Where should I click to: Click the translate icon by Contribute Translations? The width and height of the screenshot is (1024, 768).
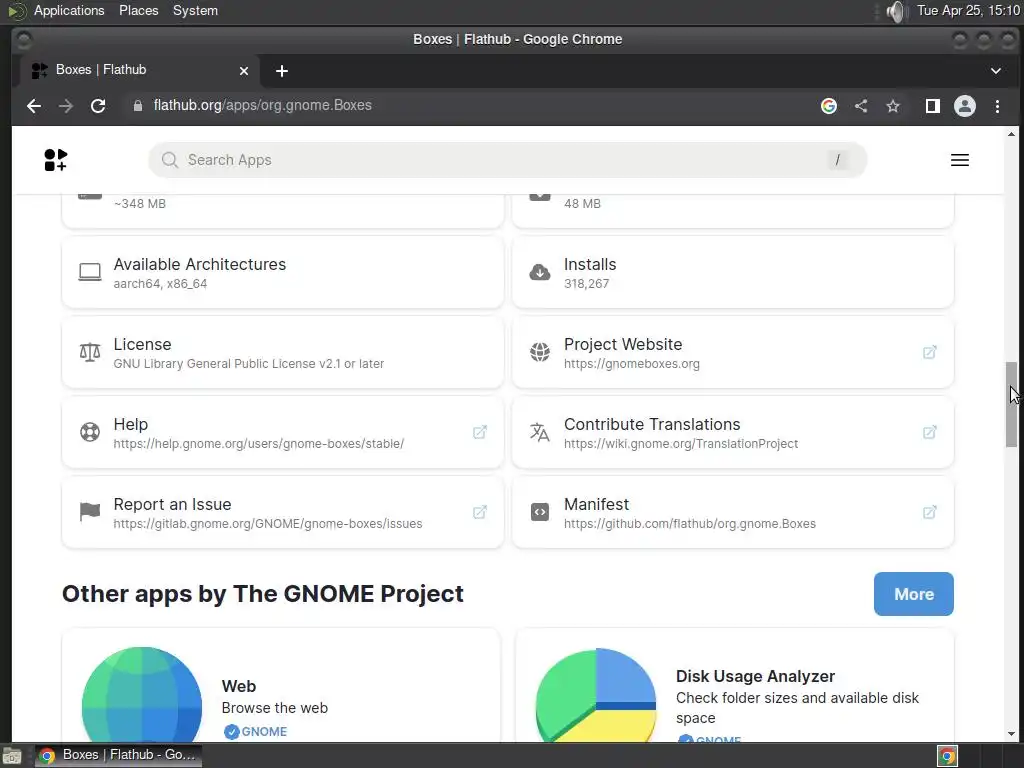pos(540,432)
